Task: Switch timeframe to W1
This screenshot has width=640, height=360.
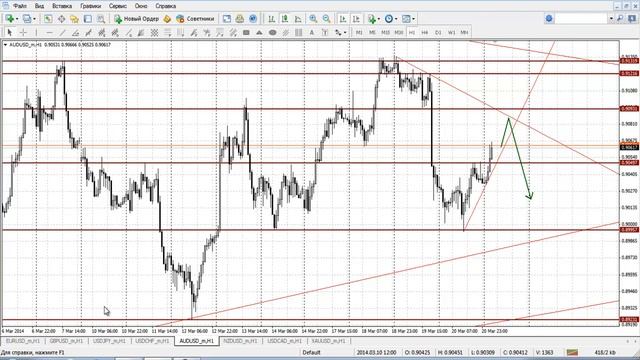Action: point(451,32)
